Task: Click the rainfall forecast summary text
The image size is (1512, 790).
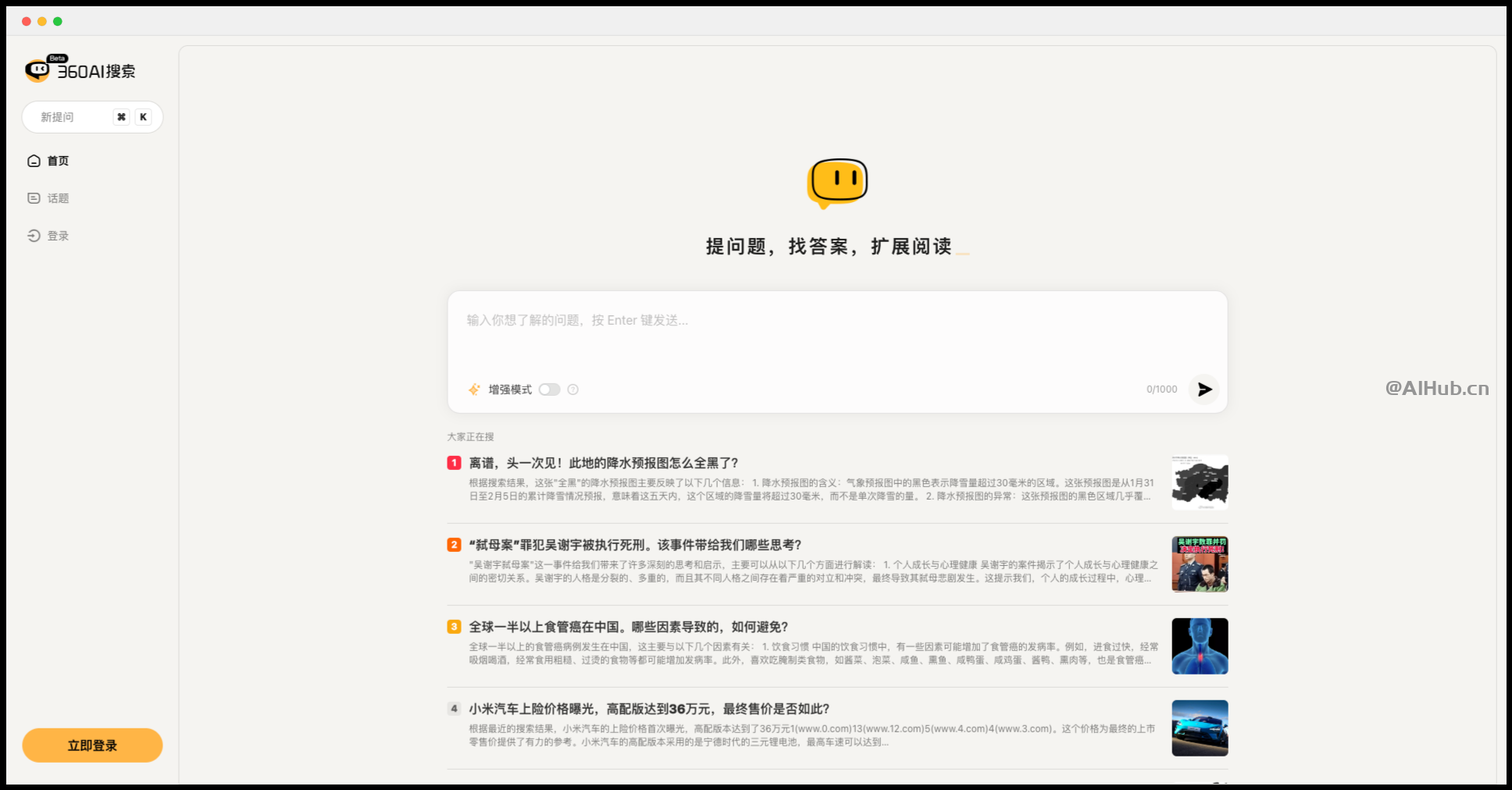Action: (x=811, y=489)
